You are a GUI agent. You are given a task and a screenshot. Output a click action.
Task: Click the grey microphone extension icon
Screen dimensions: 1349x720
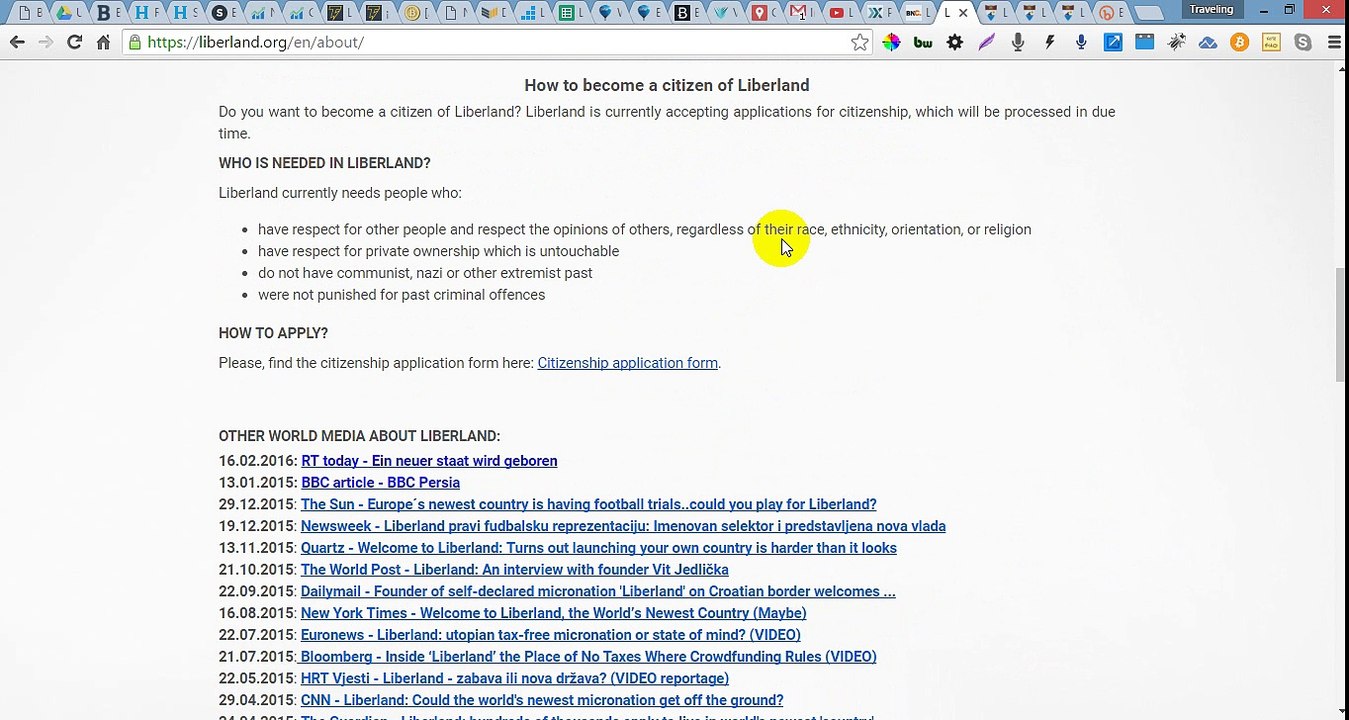(x=1018, y=42)
